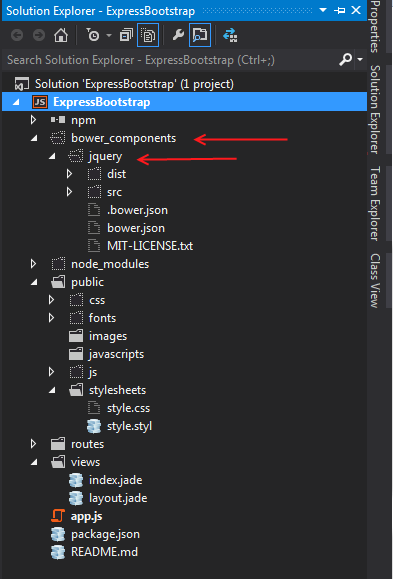This screenshot has height=579, width=393.
Task: Select the bower.json file under jquery
Action: 136,228
